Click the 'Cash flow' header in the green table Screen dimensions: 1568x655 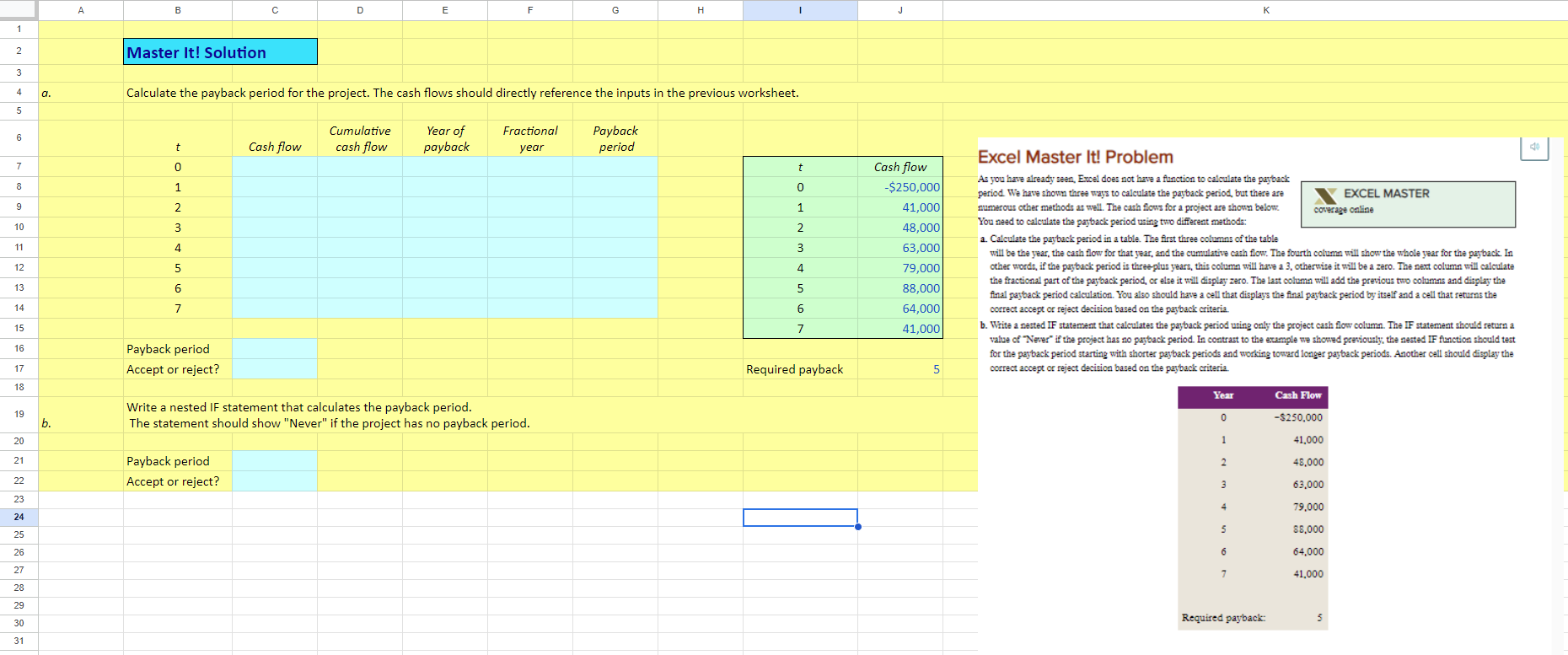(900, 167)
